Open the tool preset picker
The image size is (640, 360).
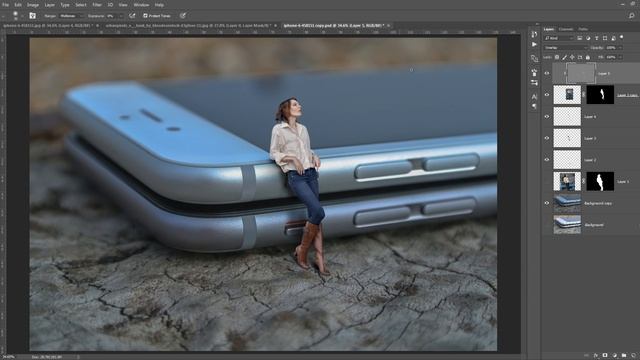(4, 16)
